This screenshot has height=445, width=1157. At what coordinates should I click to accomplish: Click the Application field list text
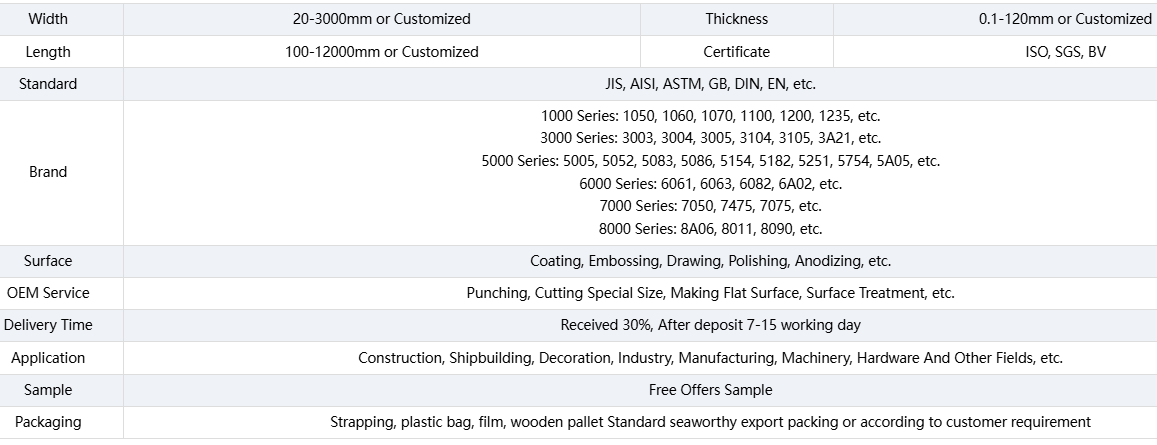[710, 358]
